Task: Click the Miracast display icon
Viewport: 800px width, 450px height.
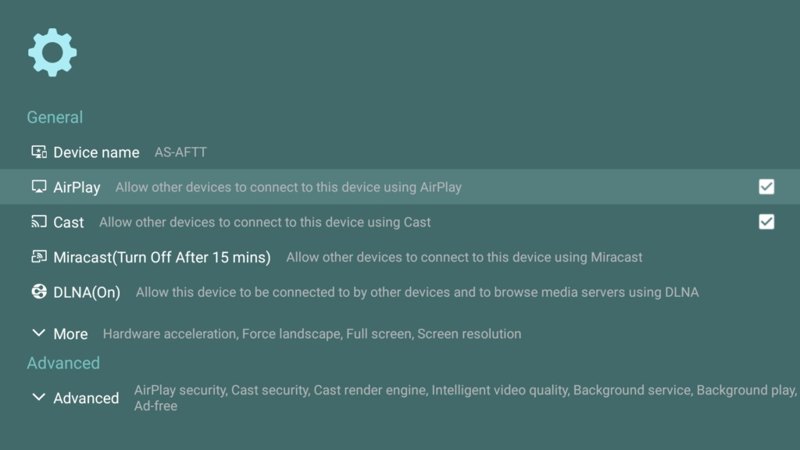Action: point(39,257)
